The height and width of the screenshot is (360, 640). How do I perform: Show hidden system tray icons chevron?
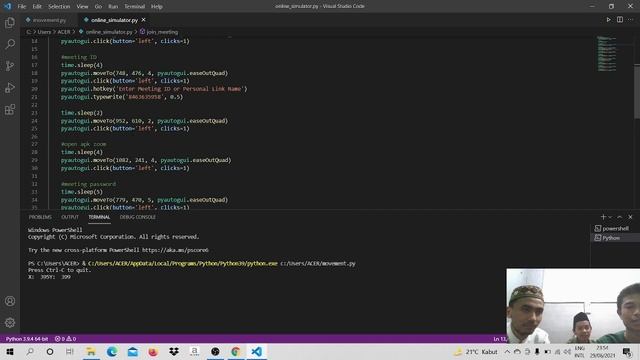click(507, 351)
